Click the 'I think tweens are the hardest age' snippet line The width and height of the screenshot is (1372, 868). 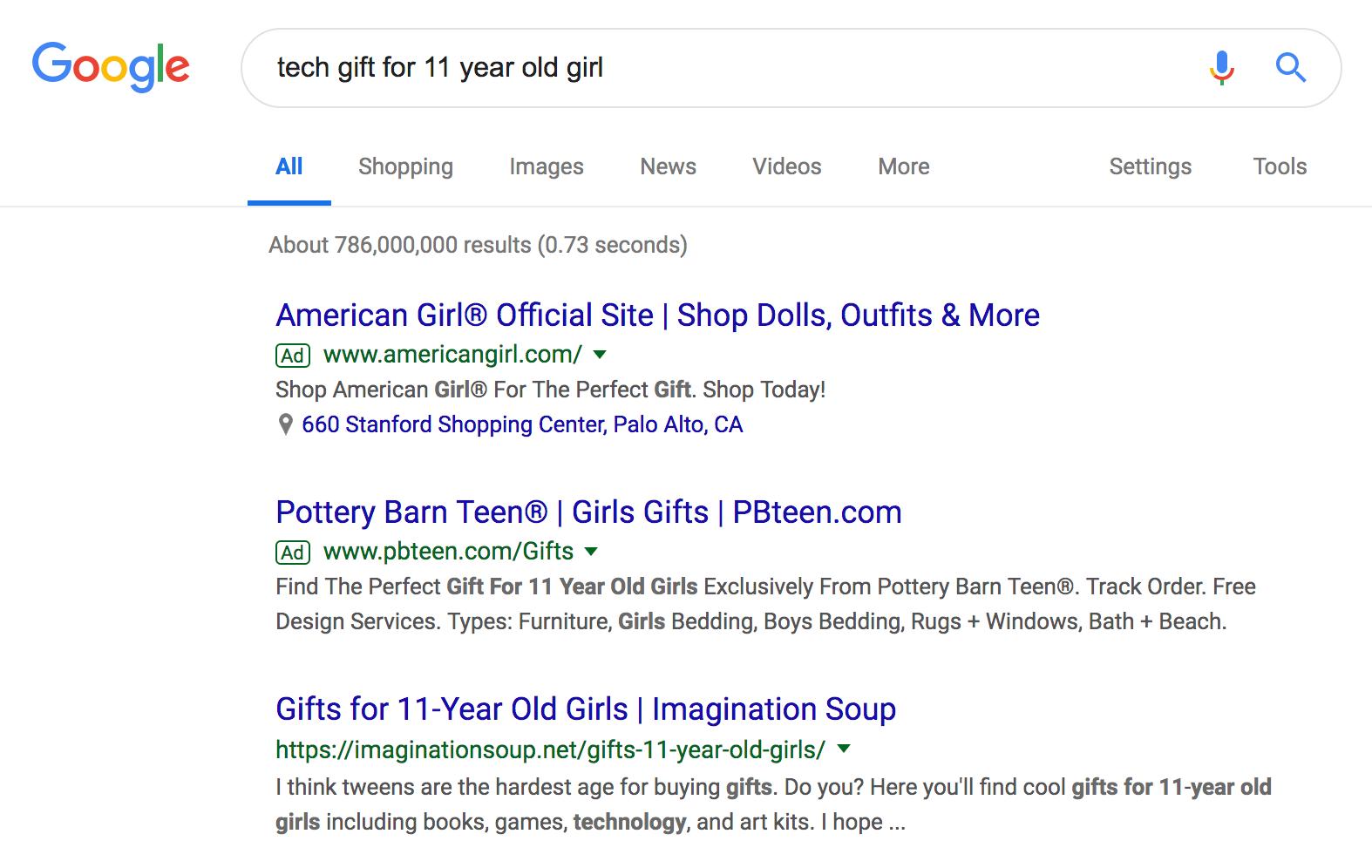click(773, 787)
